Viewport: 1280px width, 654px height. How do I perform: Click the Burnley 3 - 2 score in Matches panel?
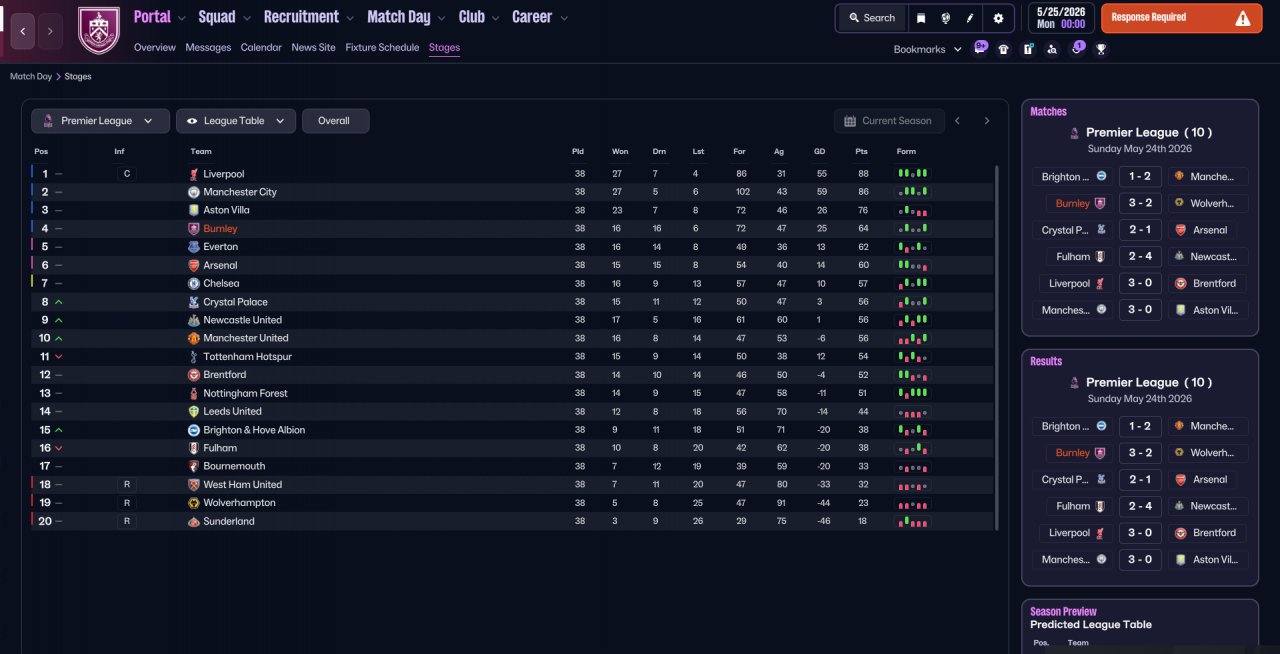(1140, 203)
